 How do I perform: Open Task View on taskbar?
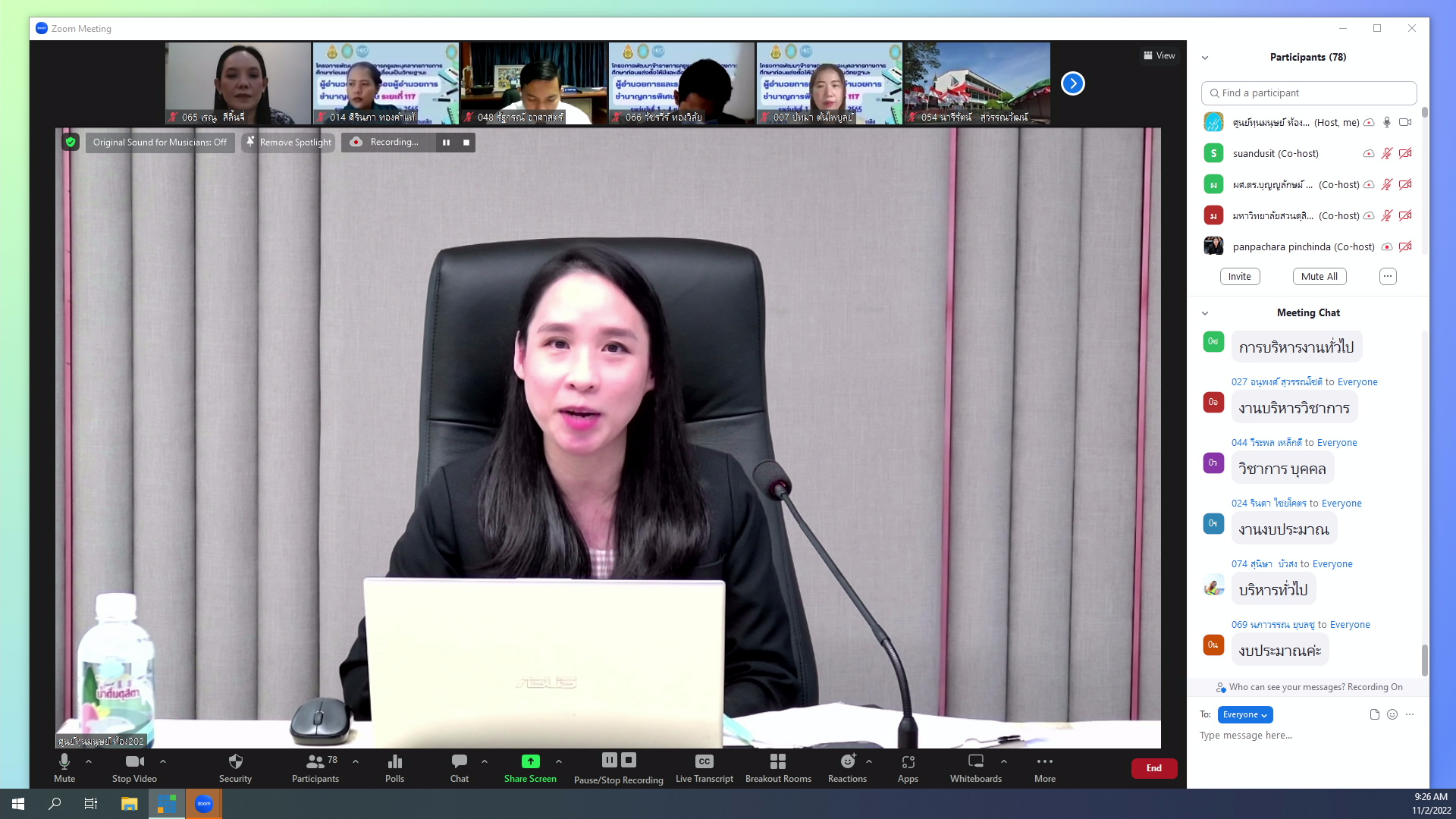[91, 804]
